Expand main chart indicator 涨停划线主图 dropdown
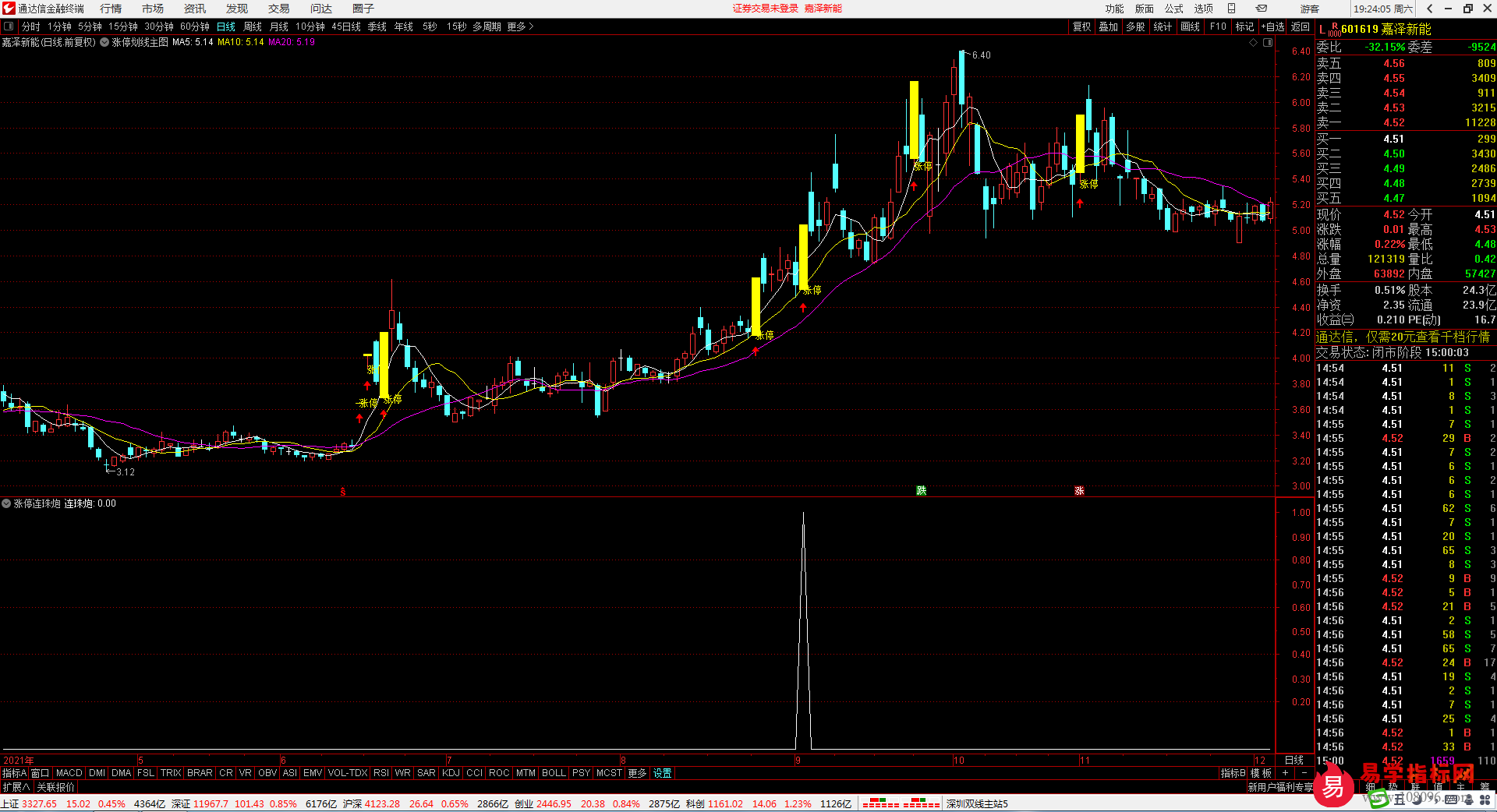This screenshot has height=812, width=1497. [x=104, y=42]
